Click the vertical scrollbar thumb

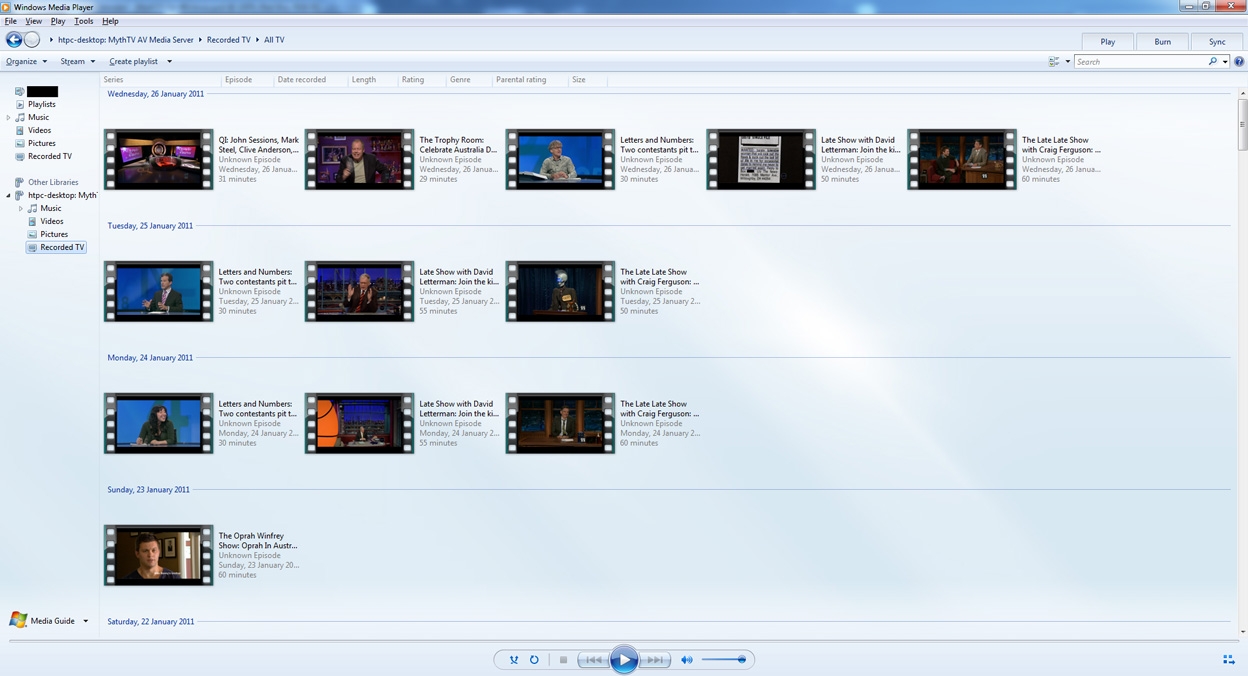(1243, 124)
